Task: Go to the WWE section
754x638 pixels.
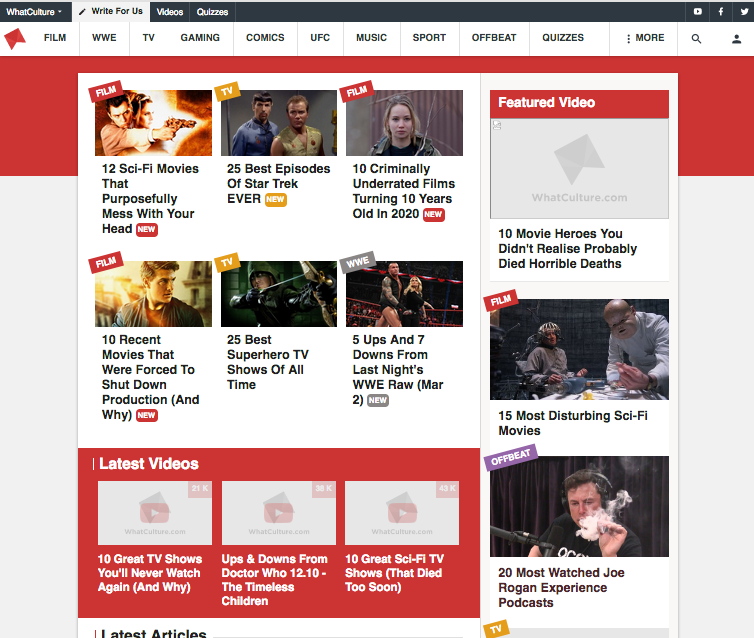Action: click(x=104, y=38)
